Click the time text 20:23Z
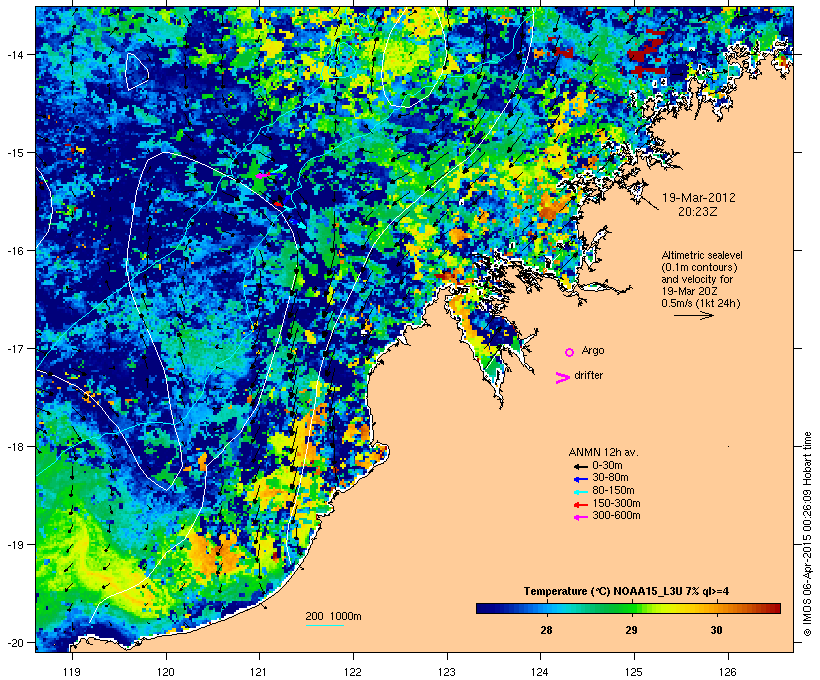Viewport: 820px width, 680px height. click(698, 212)
